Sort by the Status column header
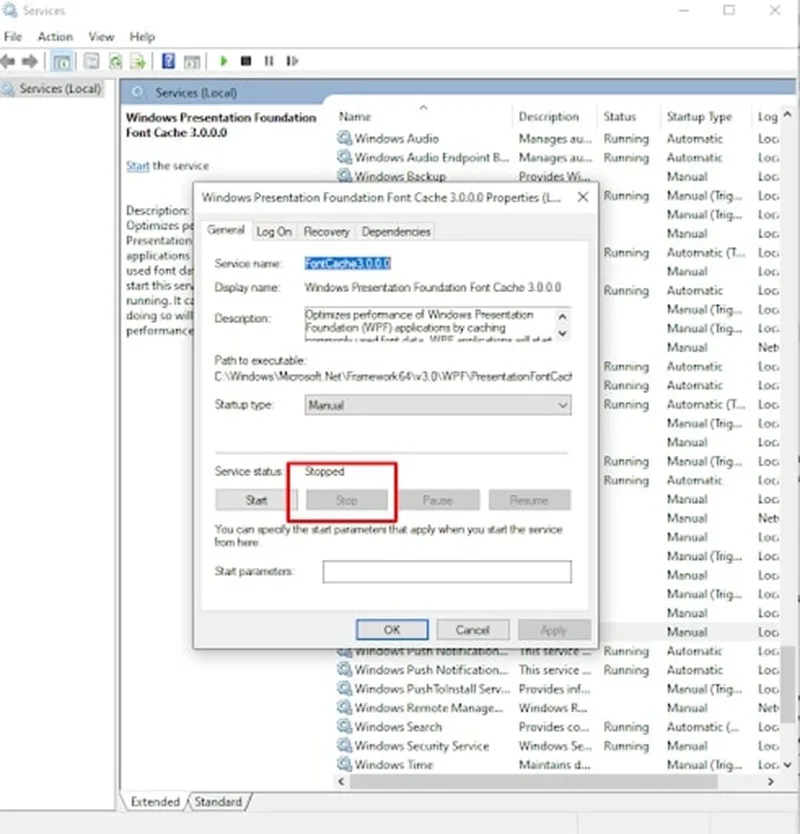 [620, 116]
